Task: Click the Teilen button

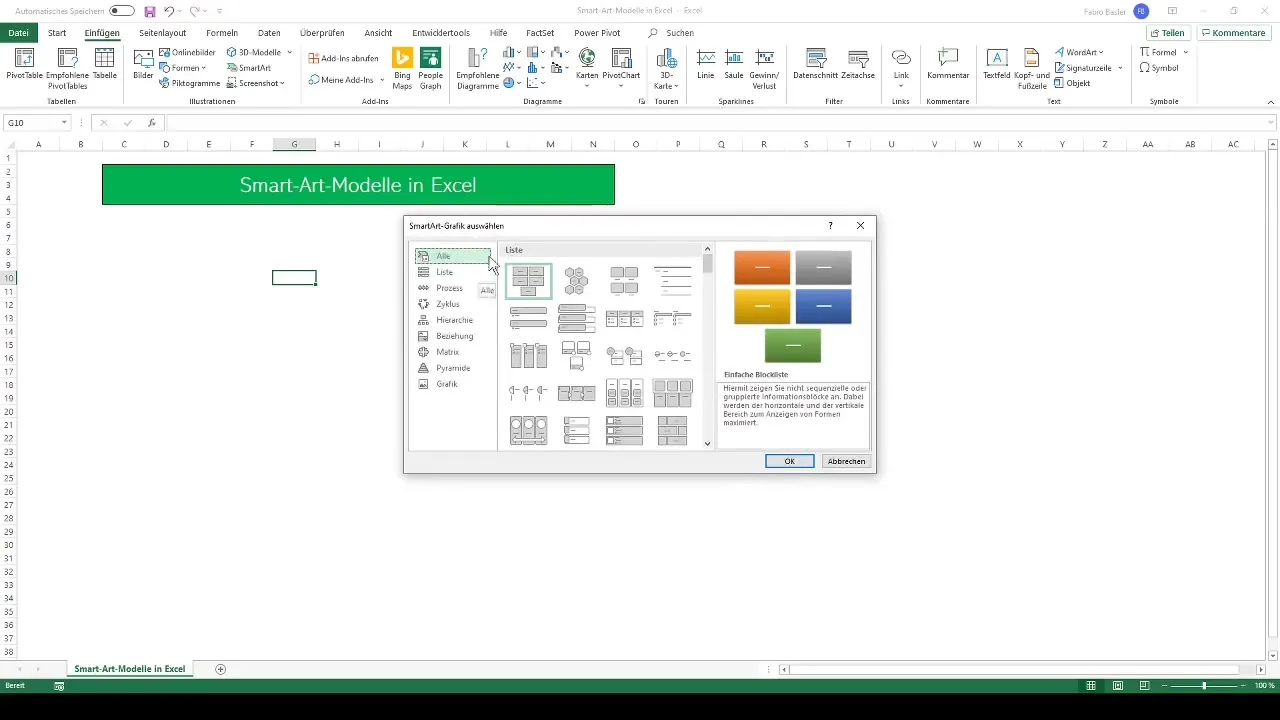Action: (1166, 33)
